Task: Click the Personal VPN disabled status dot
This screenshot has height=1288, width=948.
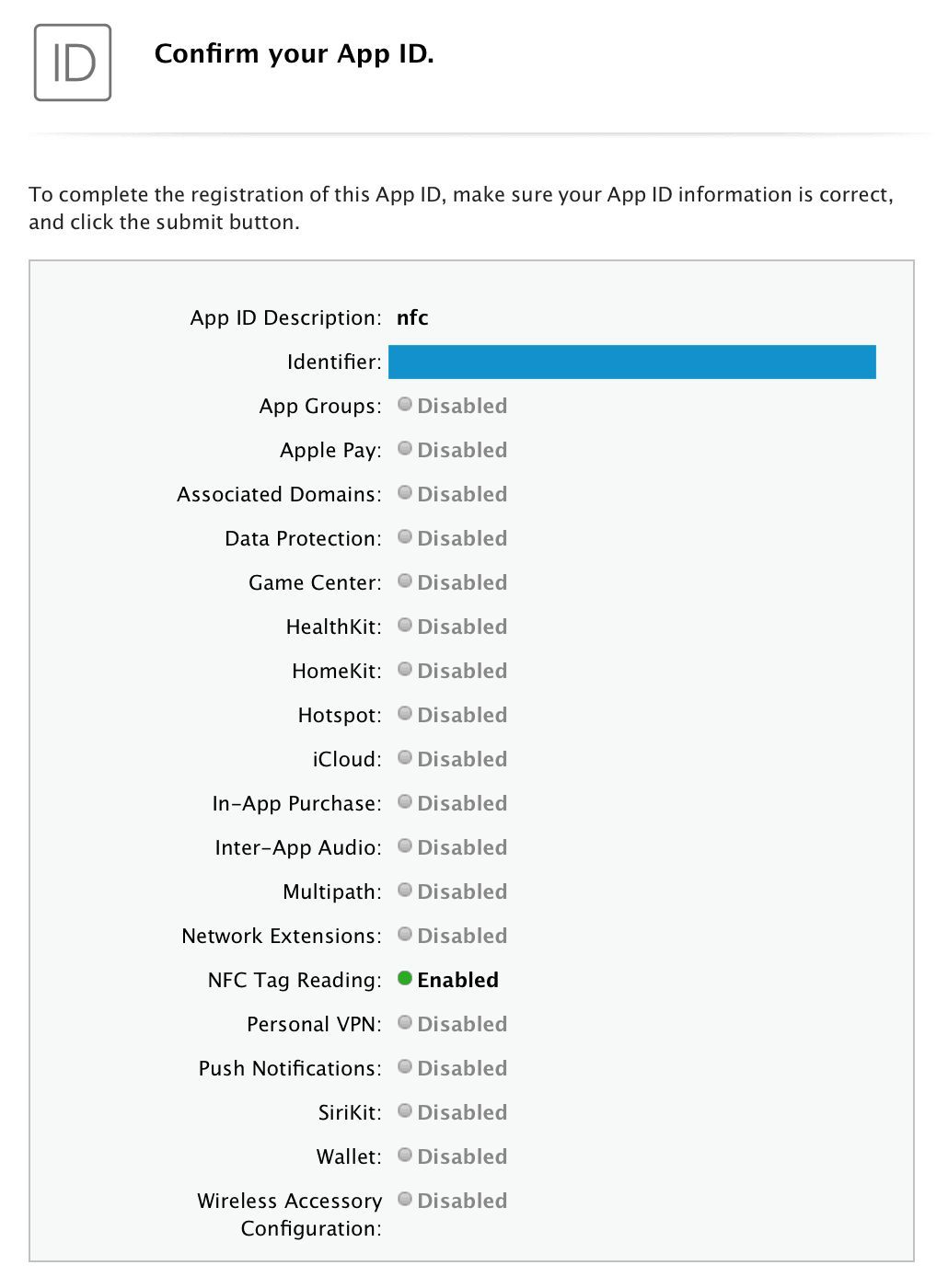Action: (x=405, y=1022)
